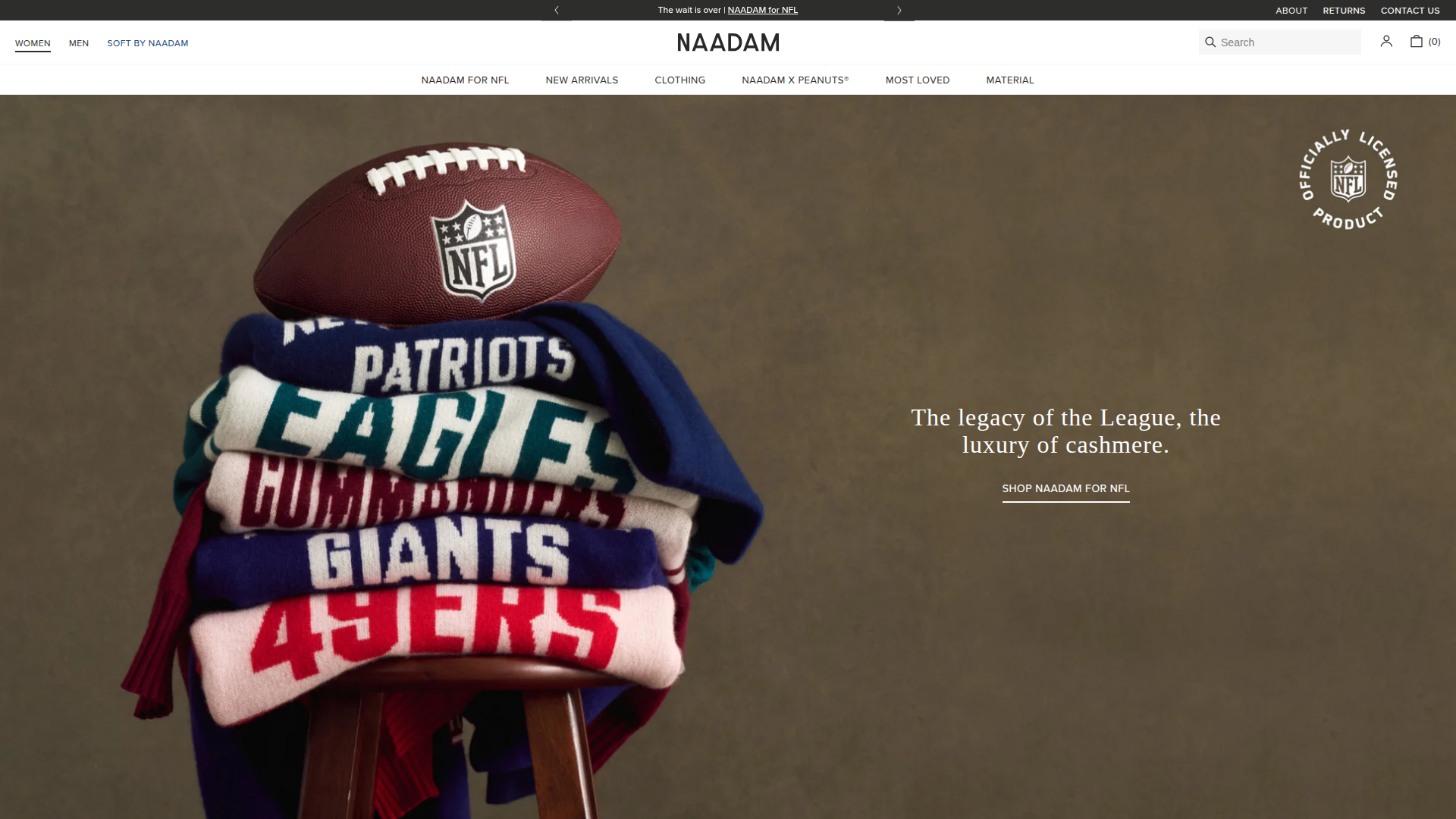This screenshot has height=819, width=1456.
Task: Expand the MATERIAL menu
Action: tap(1010, 80)
